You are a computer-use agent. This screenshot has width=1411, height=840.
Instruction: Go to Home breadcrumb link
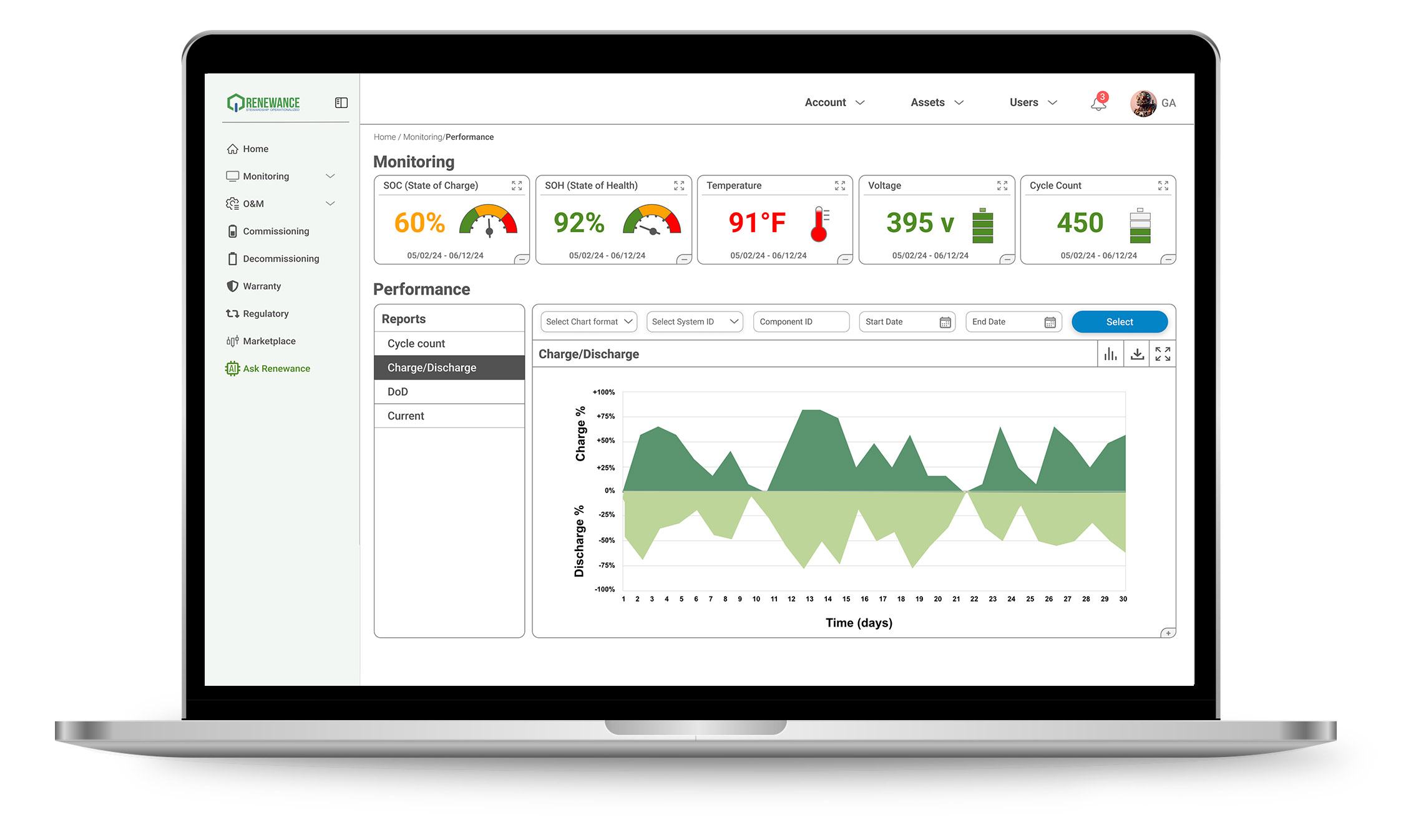tap(384, 137)
